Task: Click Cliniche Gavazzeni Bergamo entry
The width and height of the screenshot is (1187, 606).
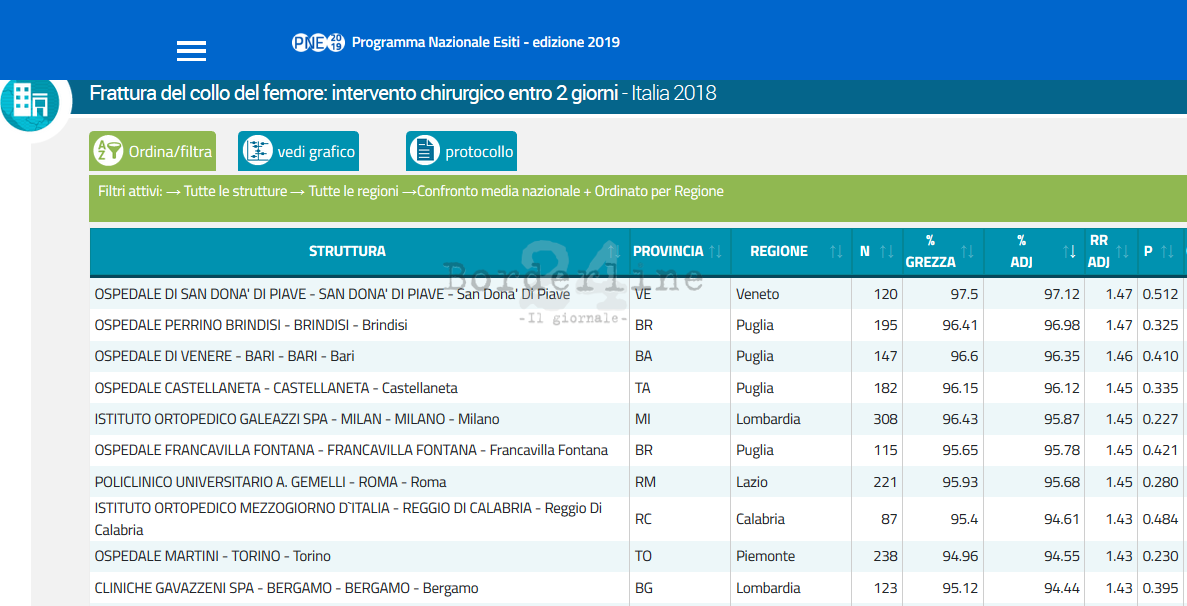Action: [x=286, y=588]
